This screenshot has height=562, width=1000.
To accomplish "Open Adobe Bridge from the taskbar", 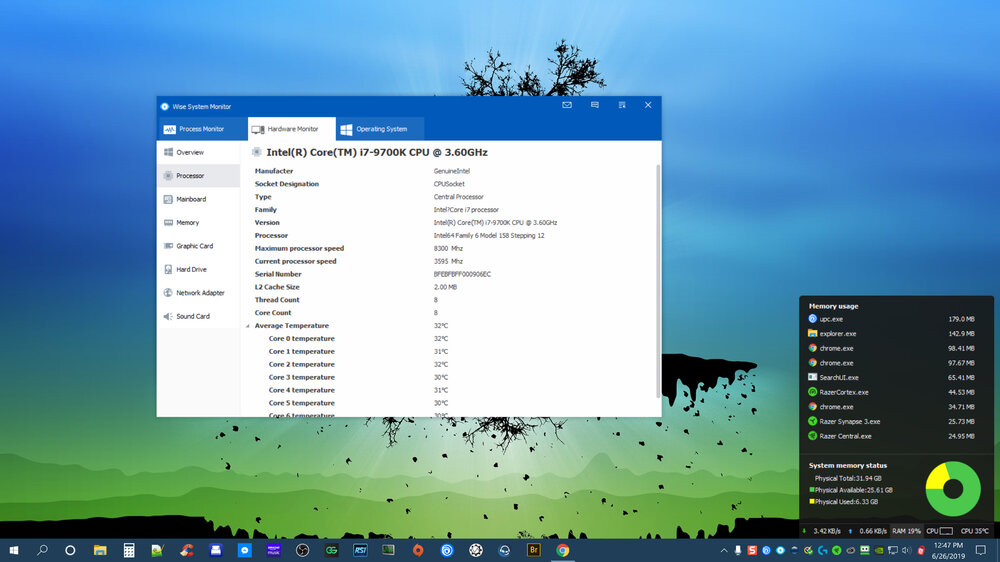I will pyautogui.click(x=534, y=550).
